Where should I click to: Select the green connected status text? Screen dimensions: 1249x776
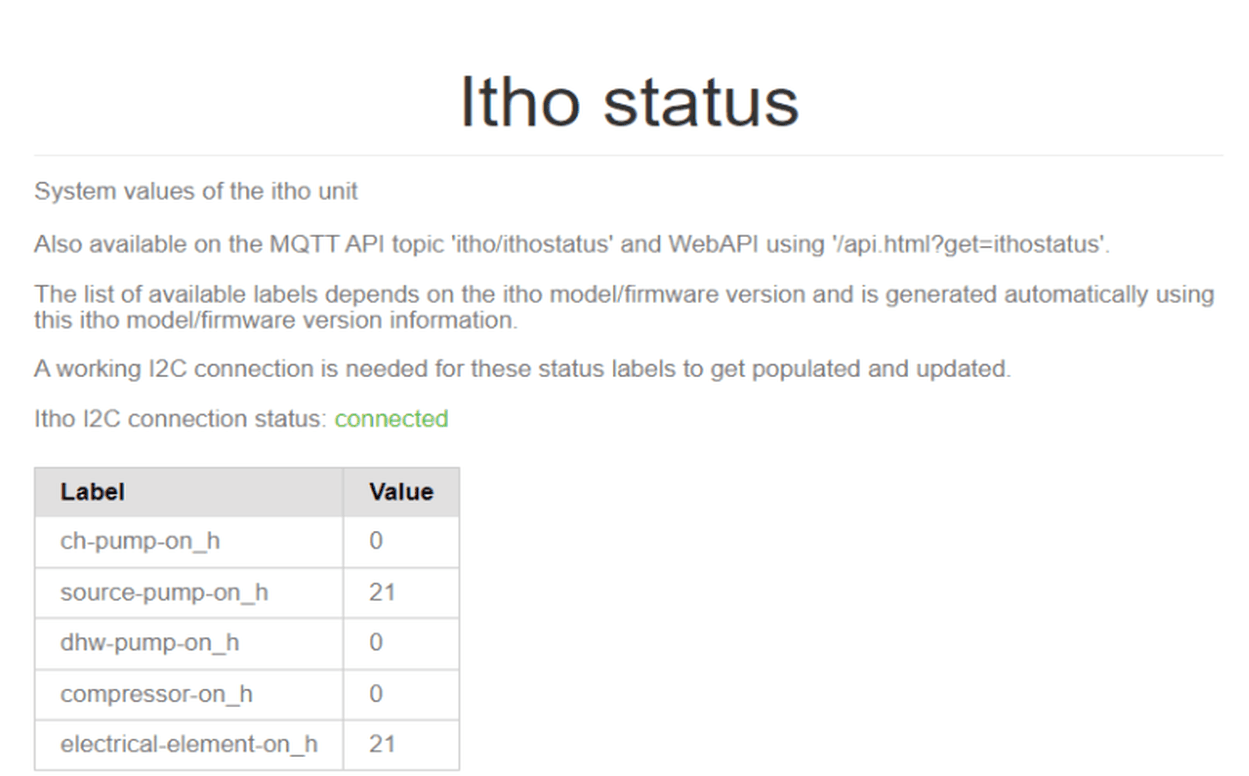coord(391,419)
